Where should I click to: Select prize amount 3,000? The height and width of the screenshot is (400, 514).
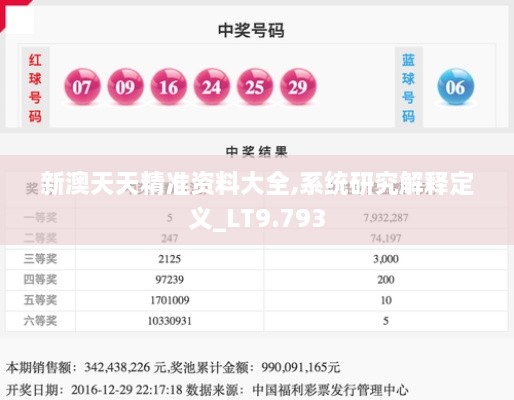coord(386,259)
